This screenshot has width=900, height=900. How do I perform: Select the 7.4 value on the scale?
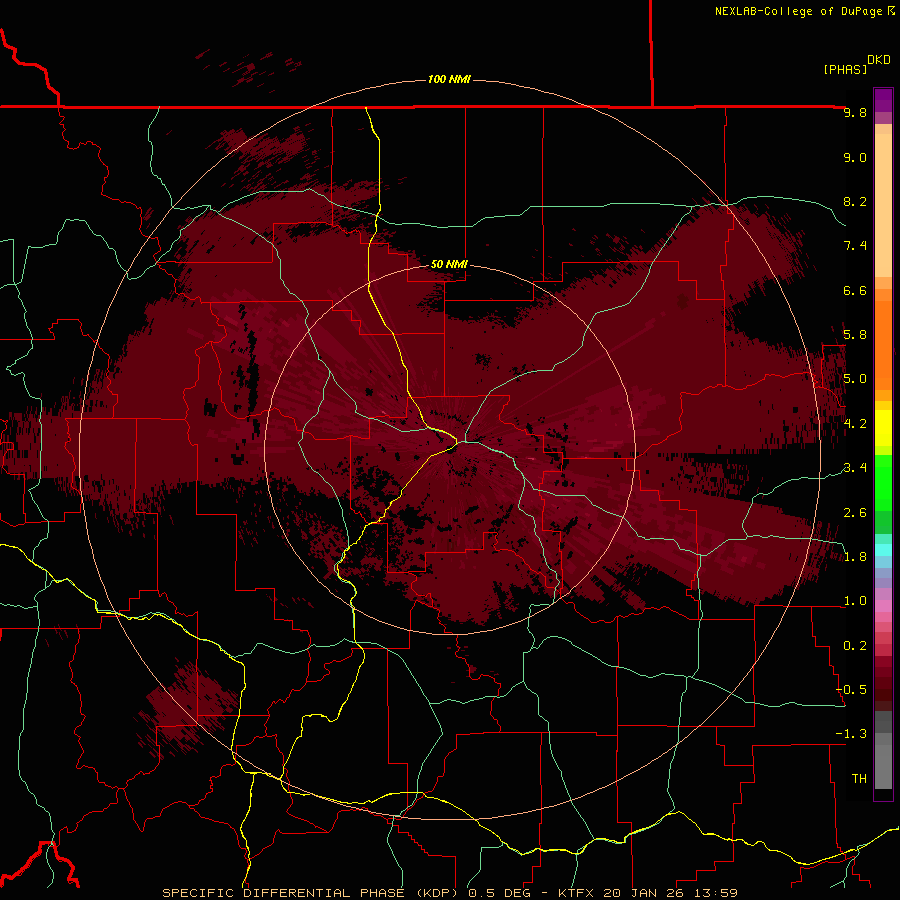click(855, 246)
